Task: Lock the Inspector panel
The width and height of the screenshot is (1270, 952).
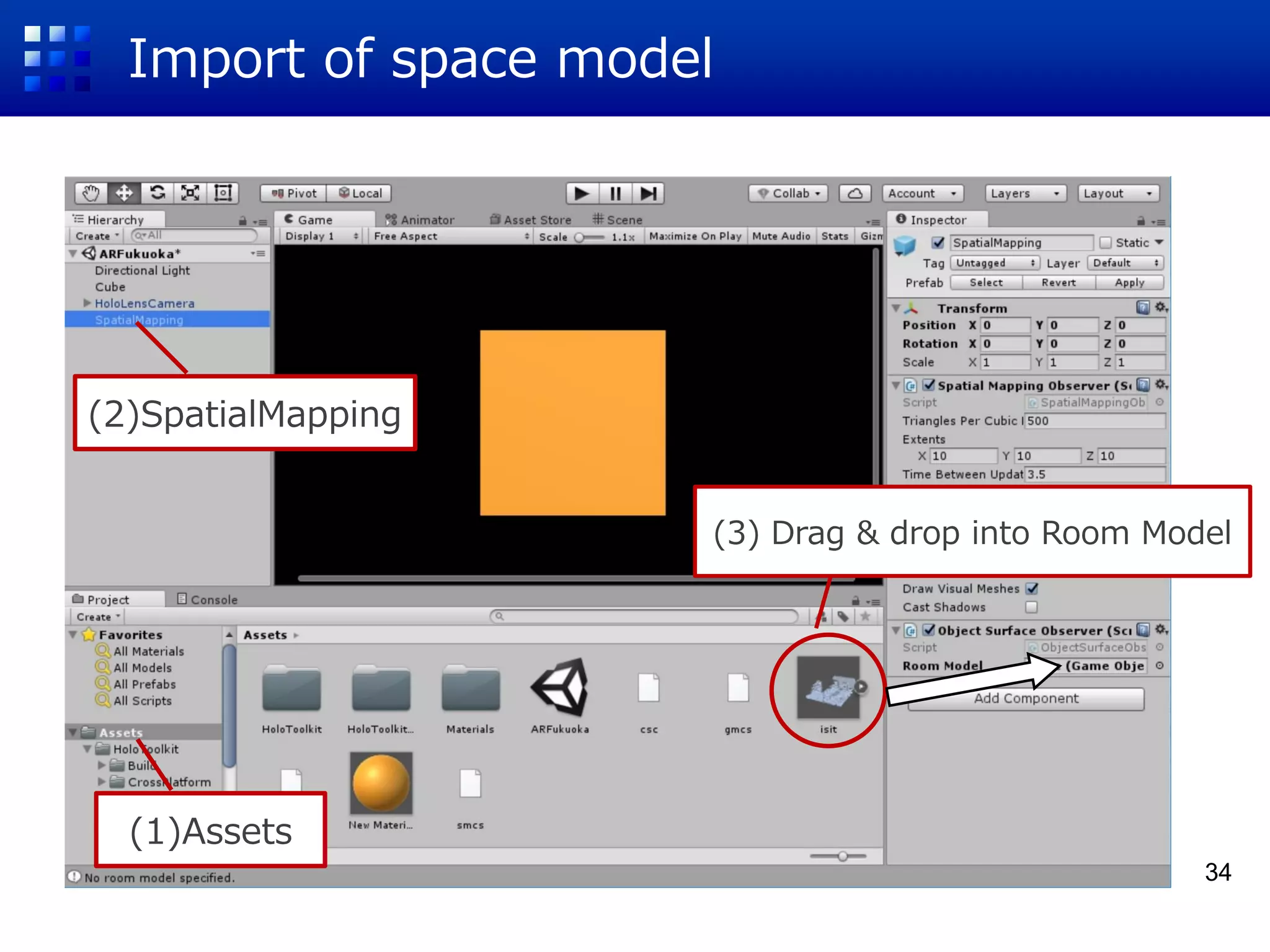Action: pyautogui.click(x=1141, y=221)
